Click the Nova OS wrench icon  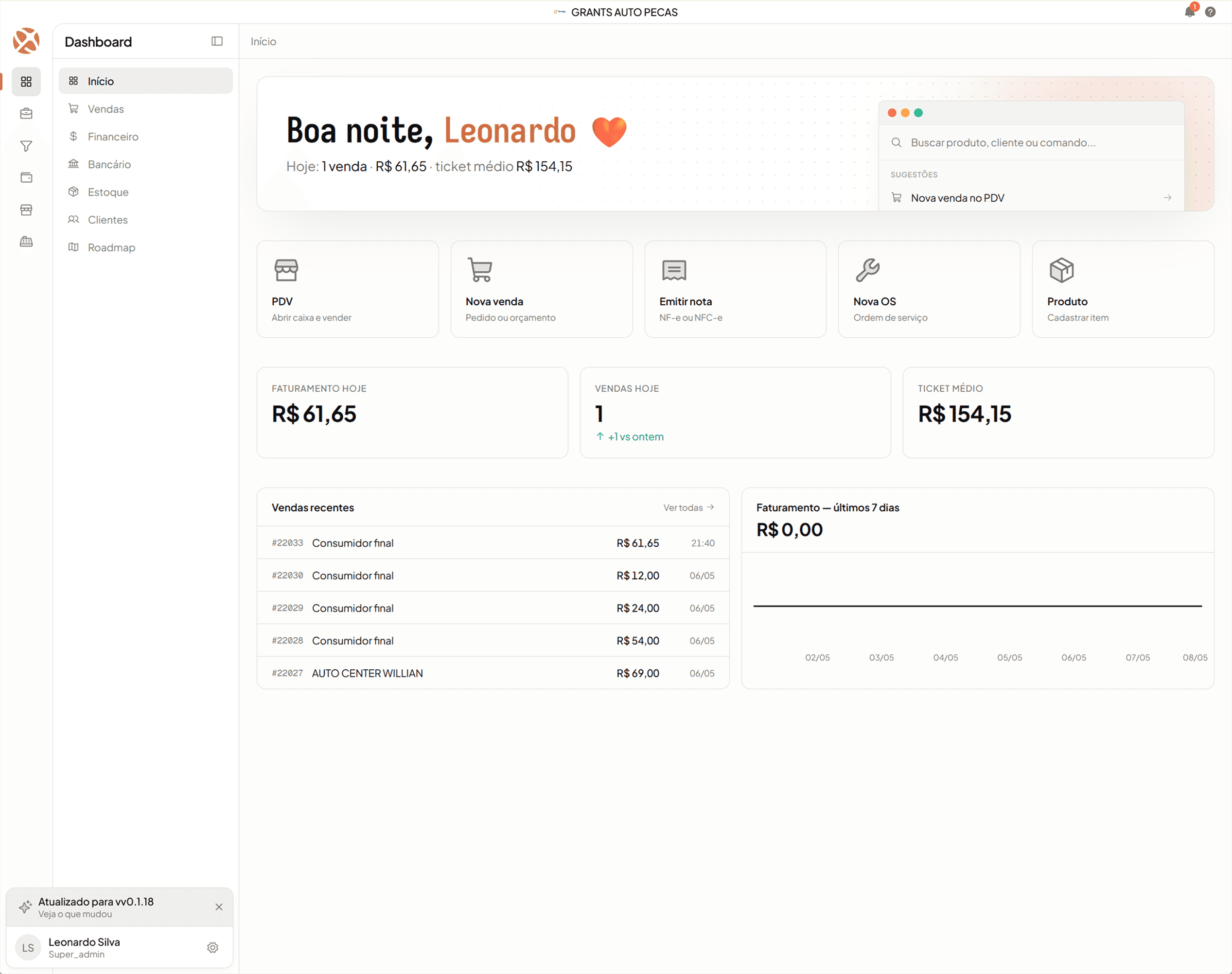pyautogui.click(x=867, y=270)
